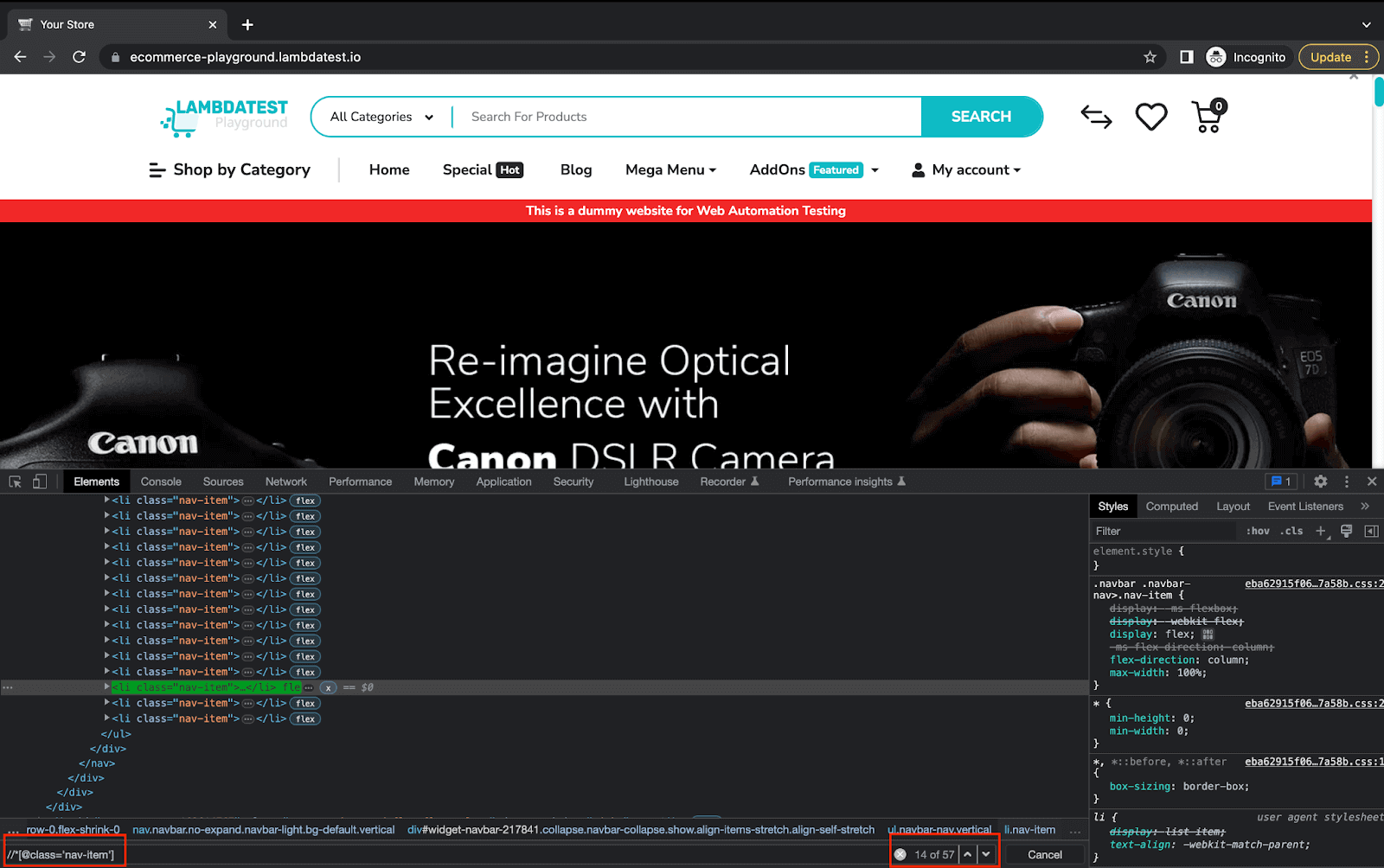This screenshot has width=1384, height=868.
Task: Click the browser back arrow
Action: click(x=21, y=57)
